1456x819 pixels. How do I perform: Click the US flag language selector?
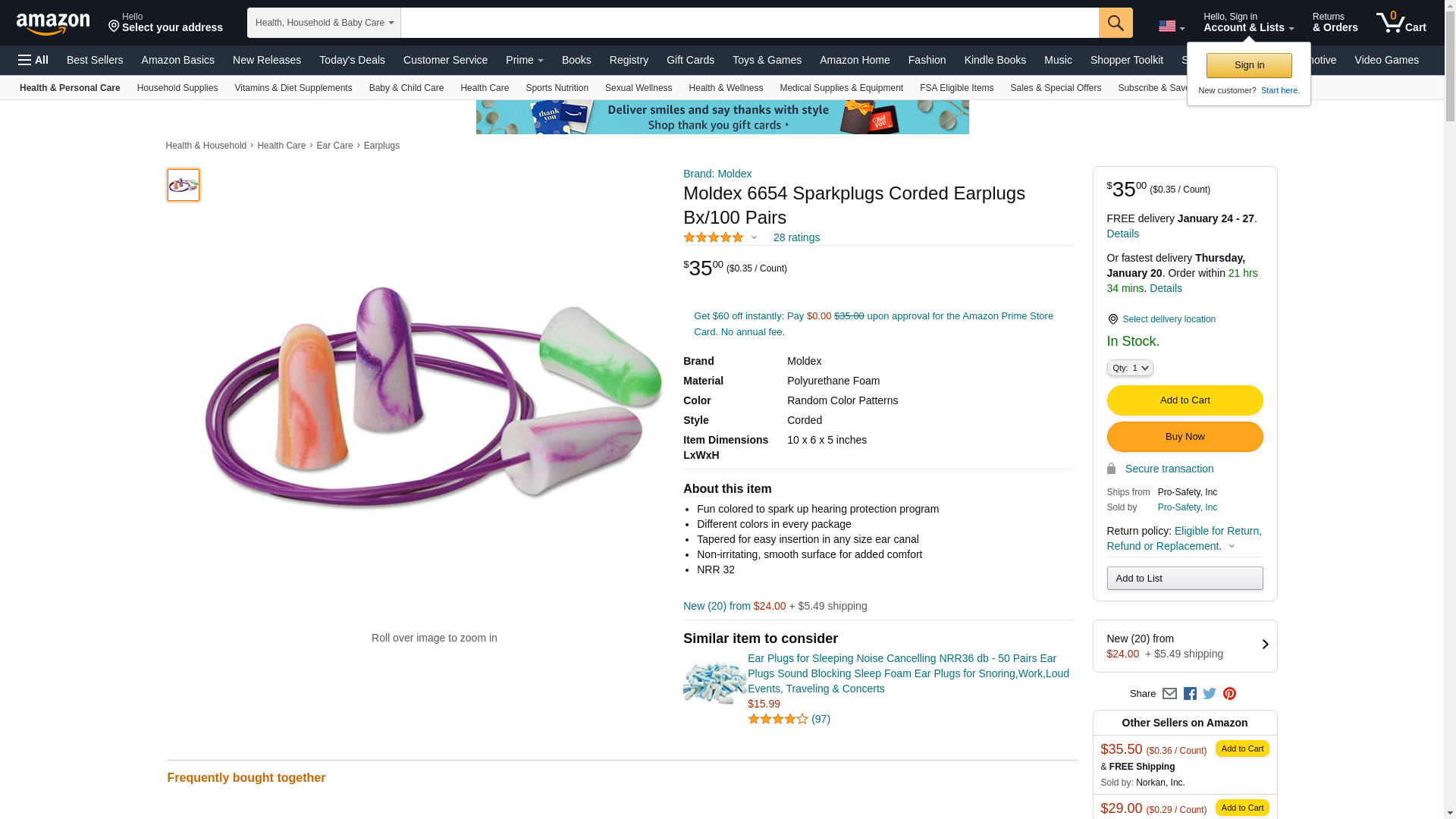[x=1171, y=27]
